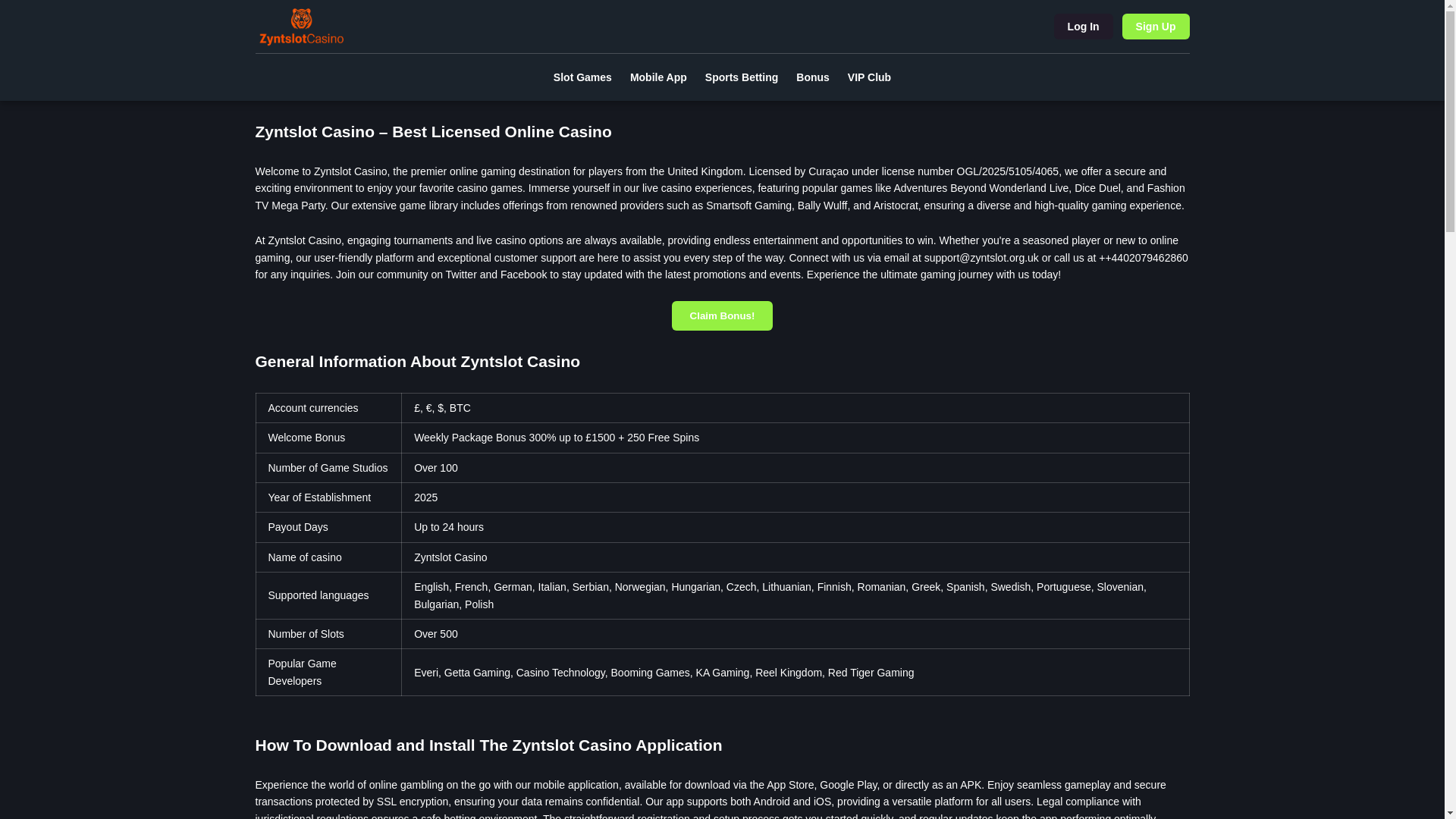Screen dimensions: 1456x819
Task: Click the 'Year of Establishment' cell
Action: click(x=328, y=497)
